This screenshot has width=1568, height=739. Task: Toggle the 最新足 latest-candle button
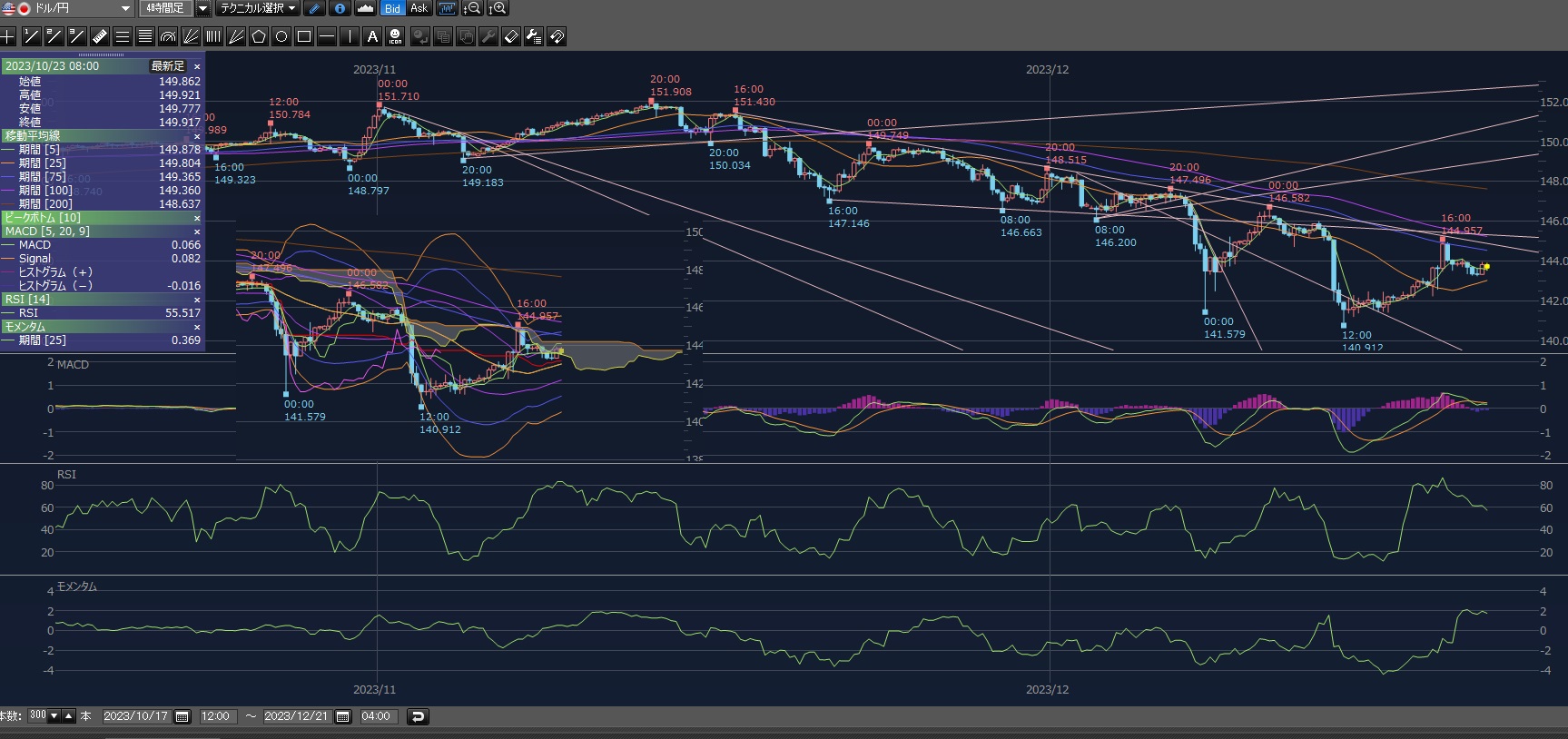point(168,66)
